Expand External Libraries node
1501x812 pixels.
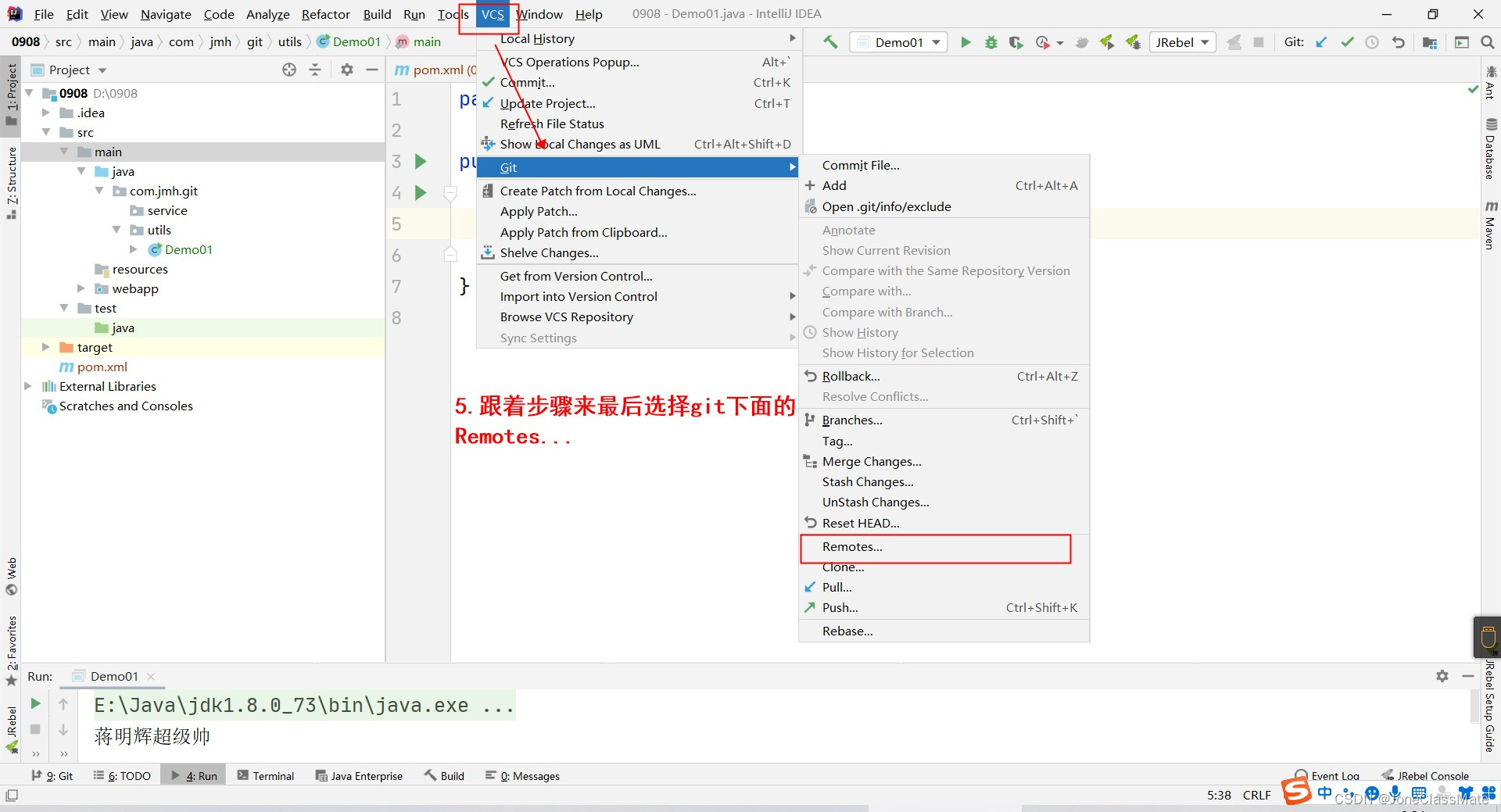[x=29, y=386]
